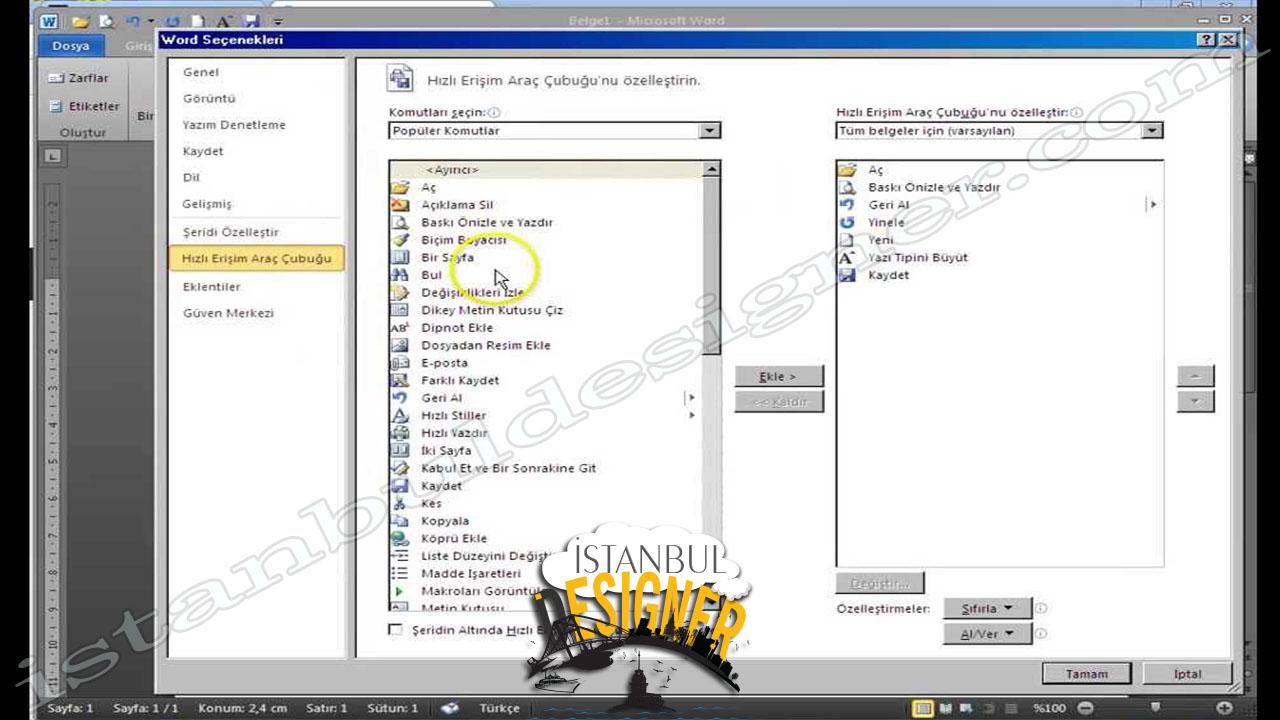Select Geri Al icon in commands list
This screenshot has width=1280, height=720.
pyautogui.click(x=400, y=397)
